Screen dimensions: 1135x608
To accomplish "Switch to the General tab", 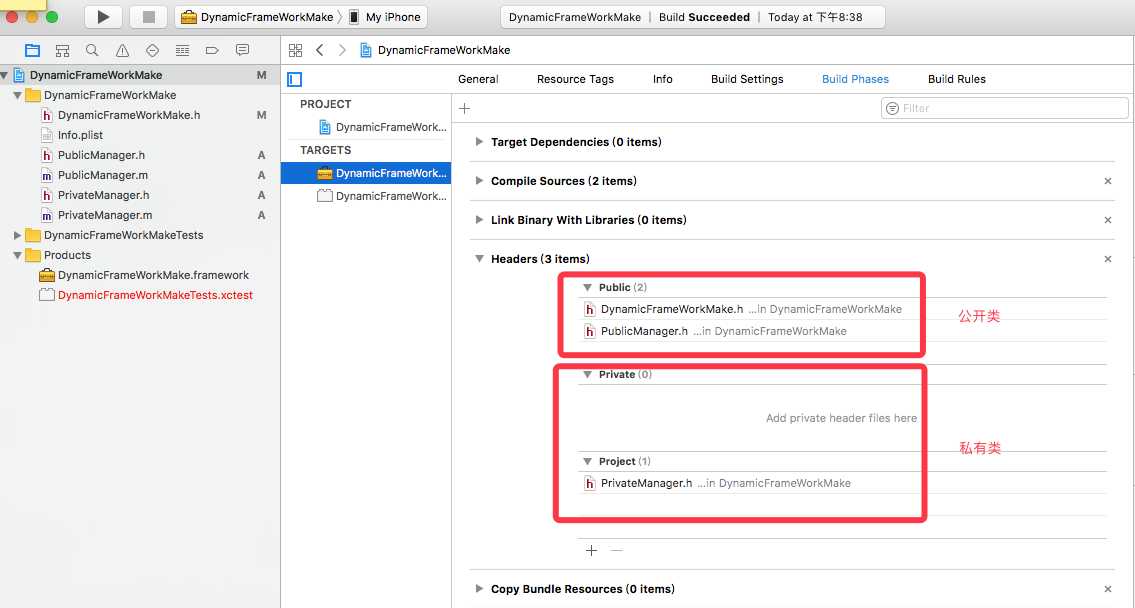I will [x=478, y=79].
